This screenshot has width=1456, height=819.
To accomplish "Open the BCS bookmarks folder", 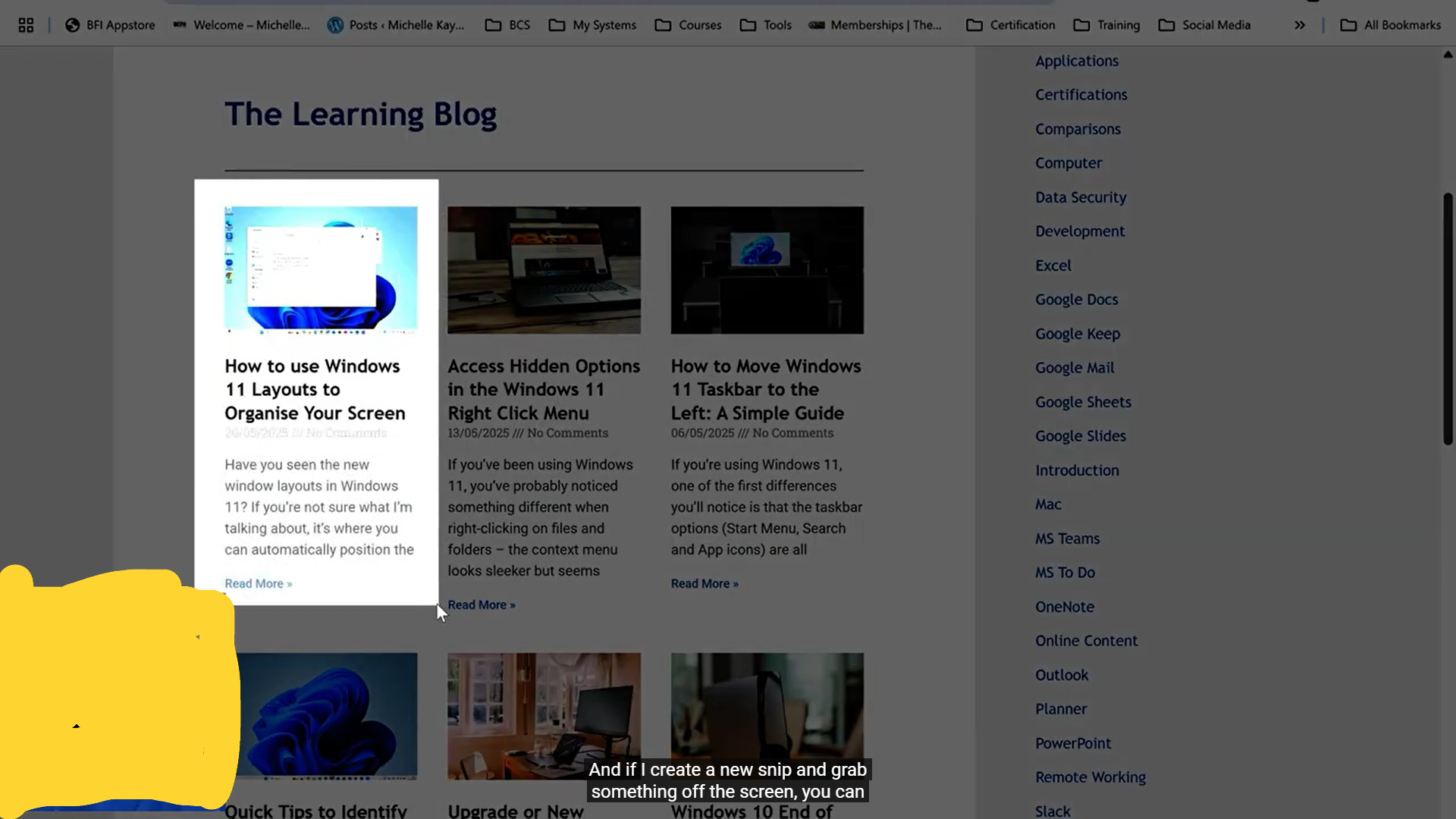I will pyautogui.click(x=508, y=25).
